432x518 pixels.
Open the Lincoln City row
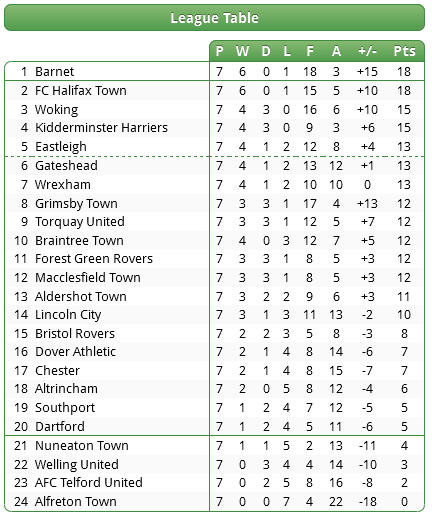point(214,314)
